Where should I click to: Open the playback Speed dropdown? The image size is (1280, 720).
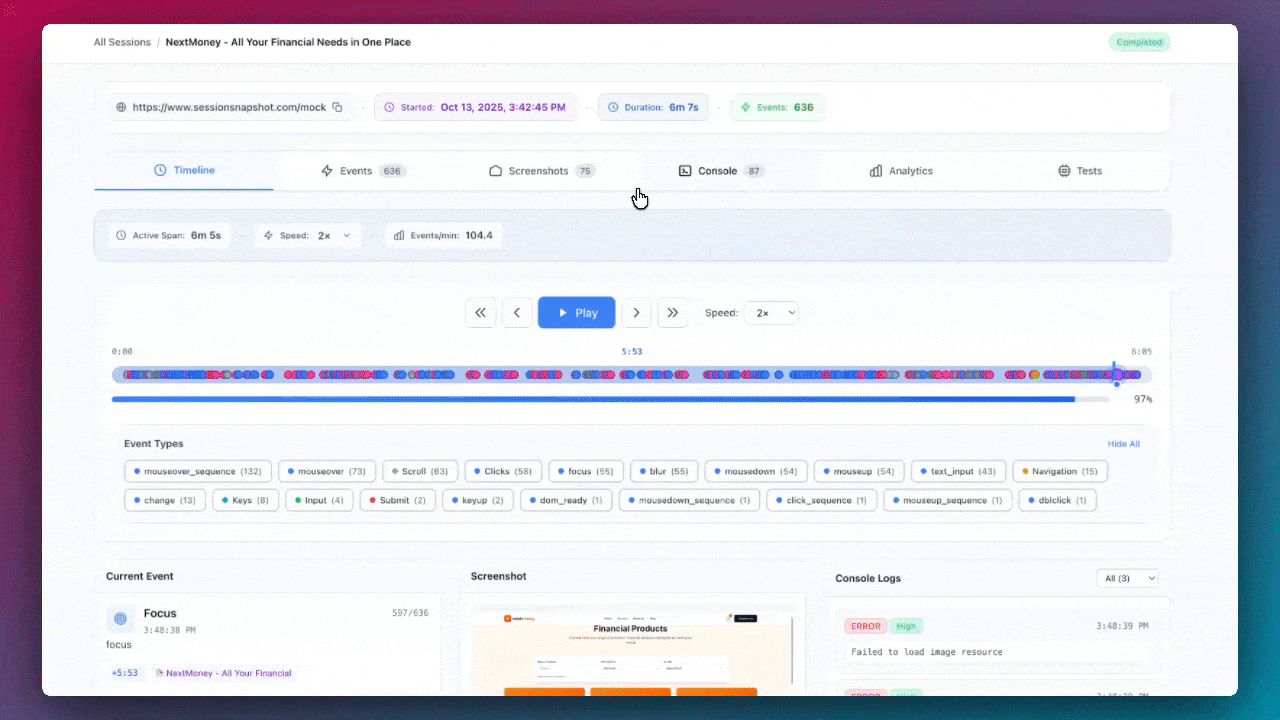[x=771, y=312]
